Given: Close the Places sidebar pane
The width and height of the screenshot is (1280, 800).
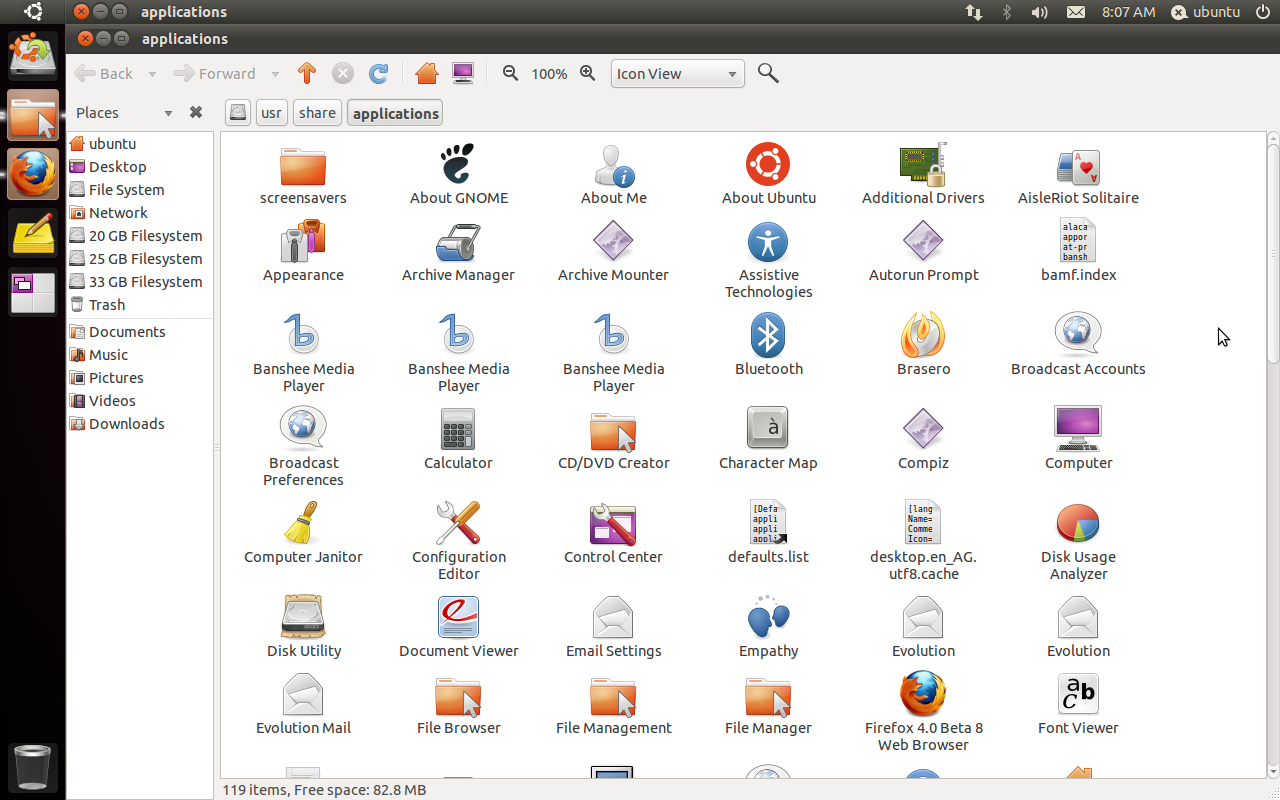Looking at the screenshot, I should coord(196,113).
